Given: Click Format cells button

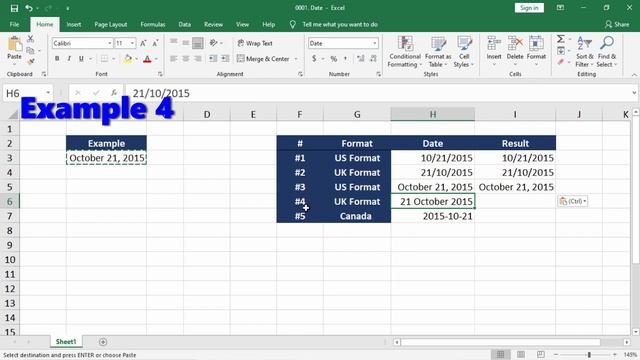Looking at the screenshot, I should pos(536,52).
